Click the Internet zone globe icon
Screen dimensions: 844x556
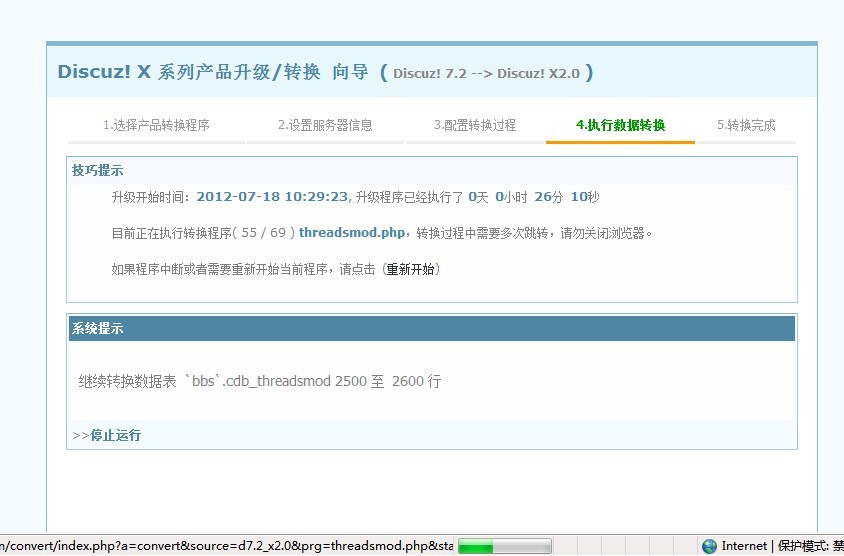pyautogui.click(x=709, y=546)
